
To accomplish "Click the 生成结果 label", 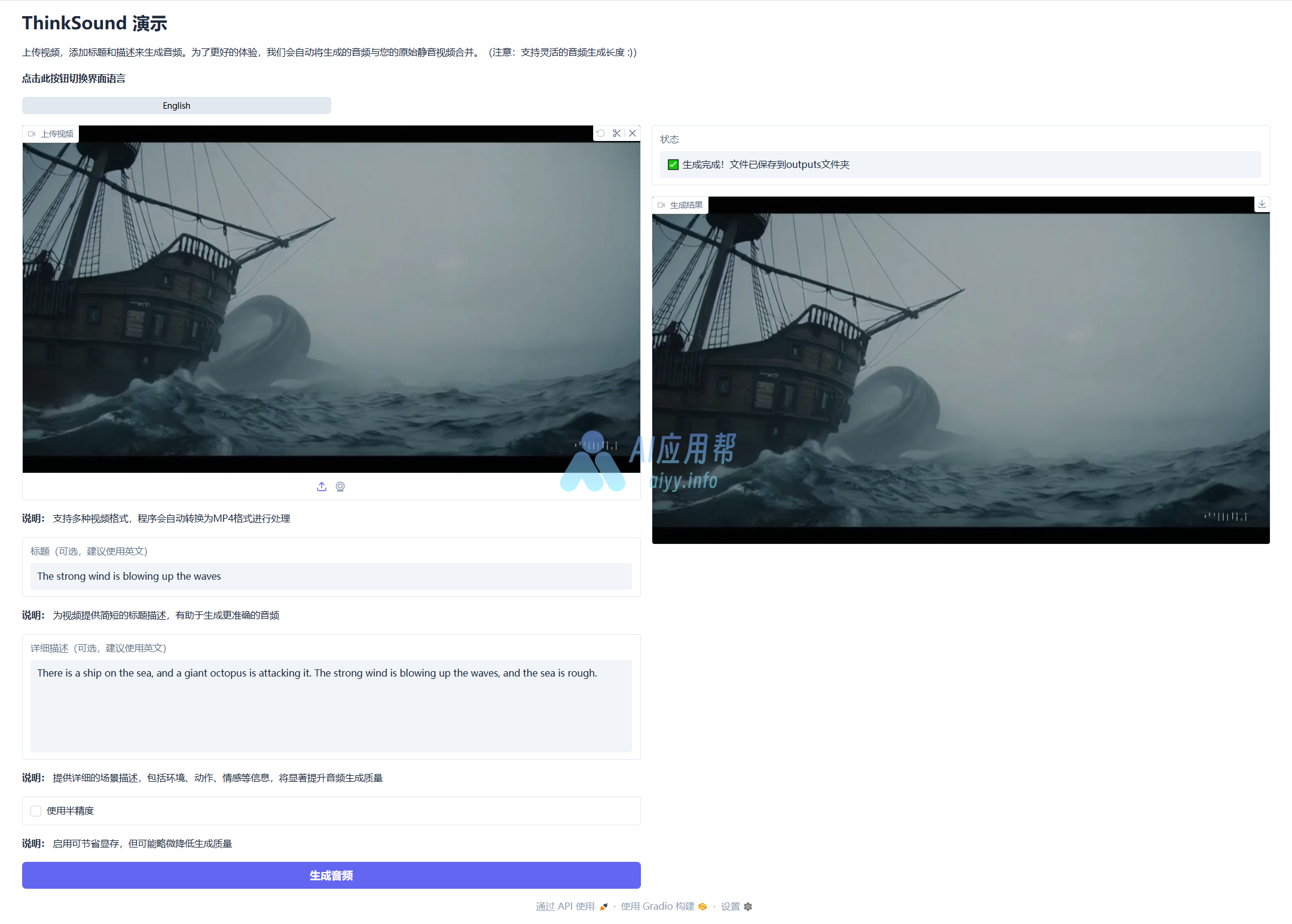I will click(x=680, y=205).
